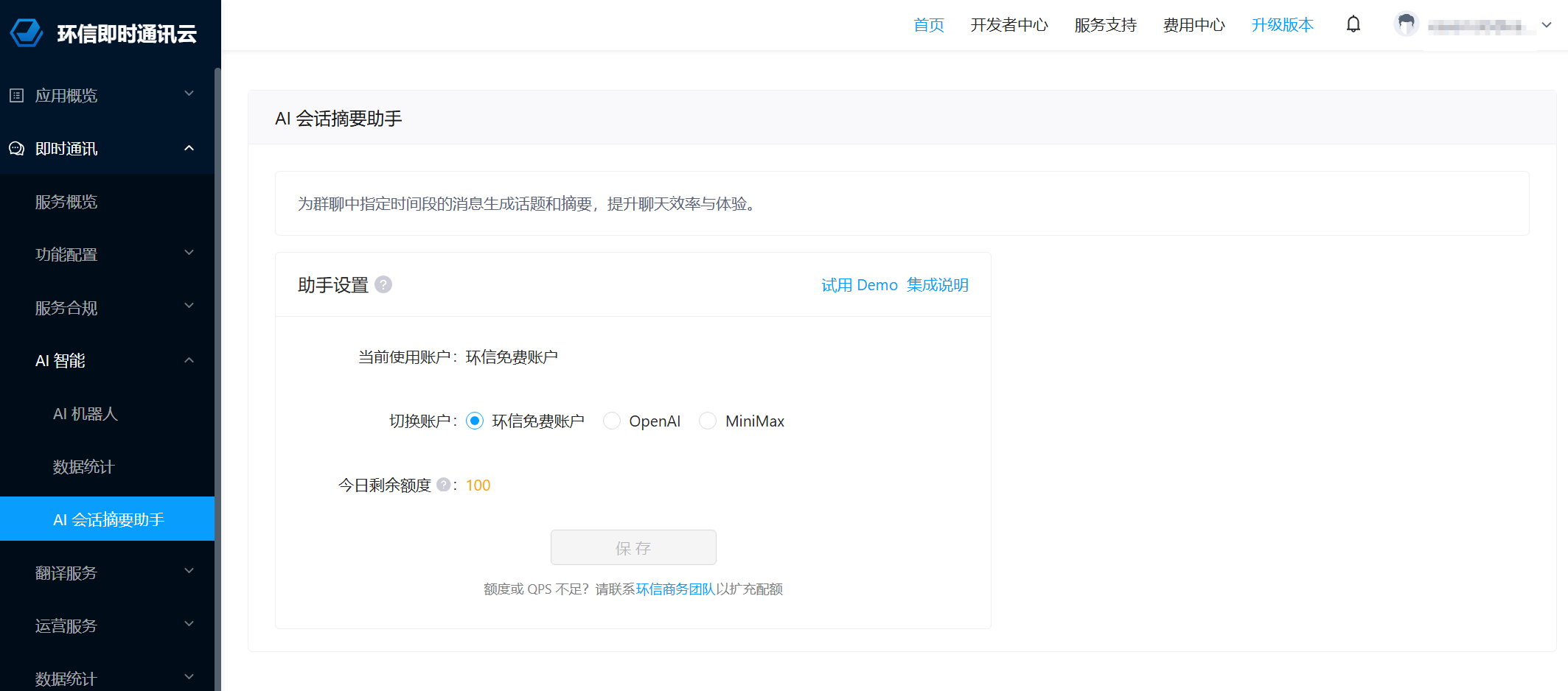The image size is (1568, 691).
Task: Open 费用中心 in top navigation
Action: pos(1194,25)
